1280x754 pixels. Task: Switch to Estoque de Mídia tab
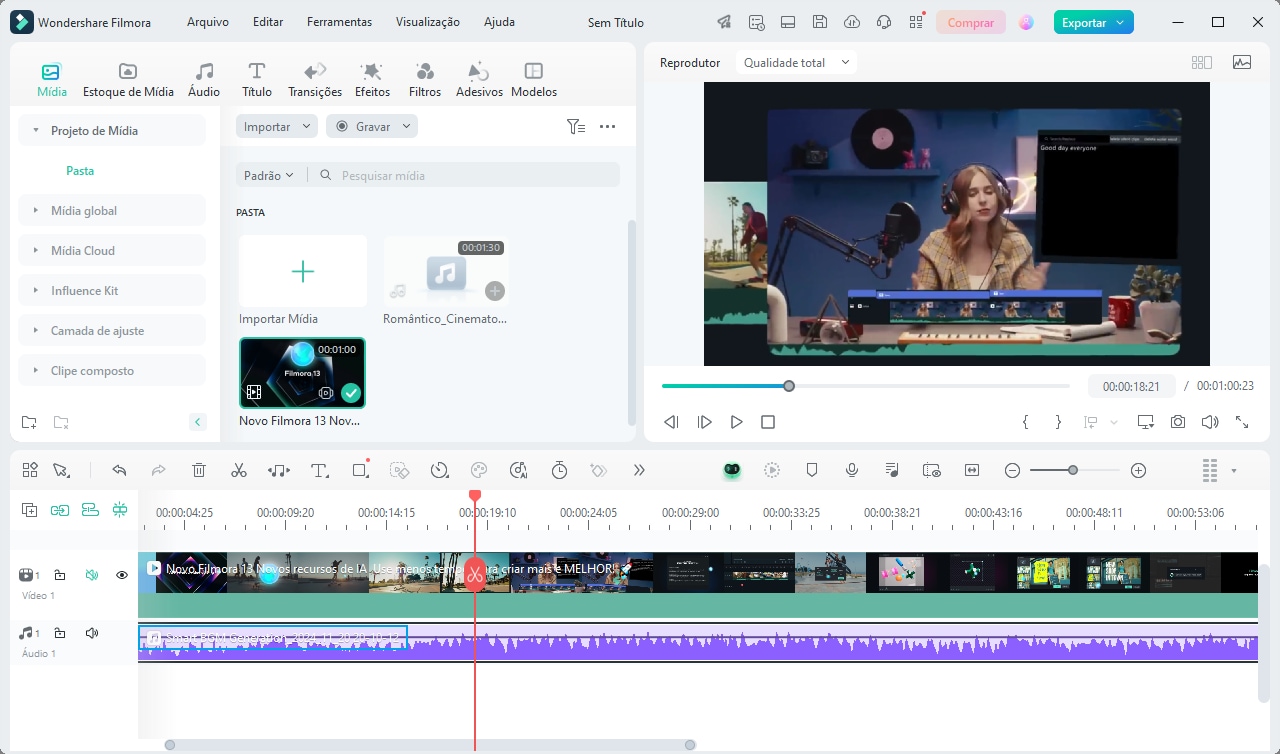128,80
